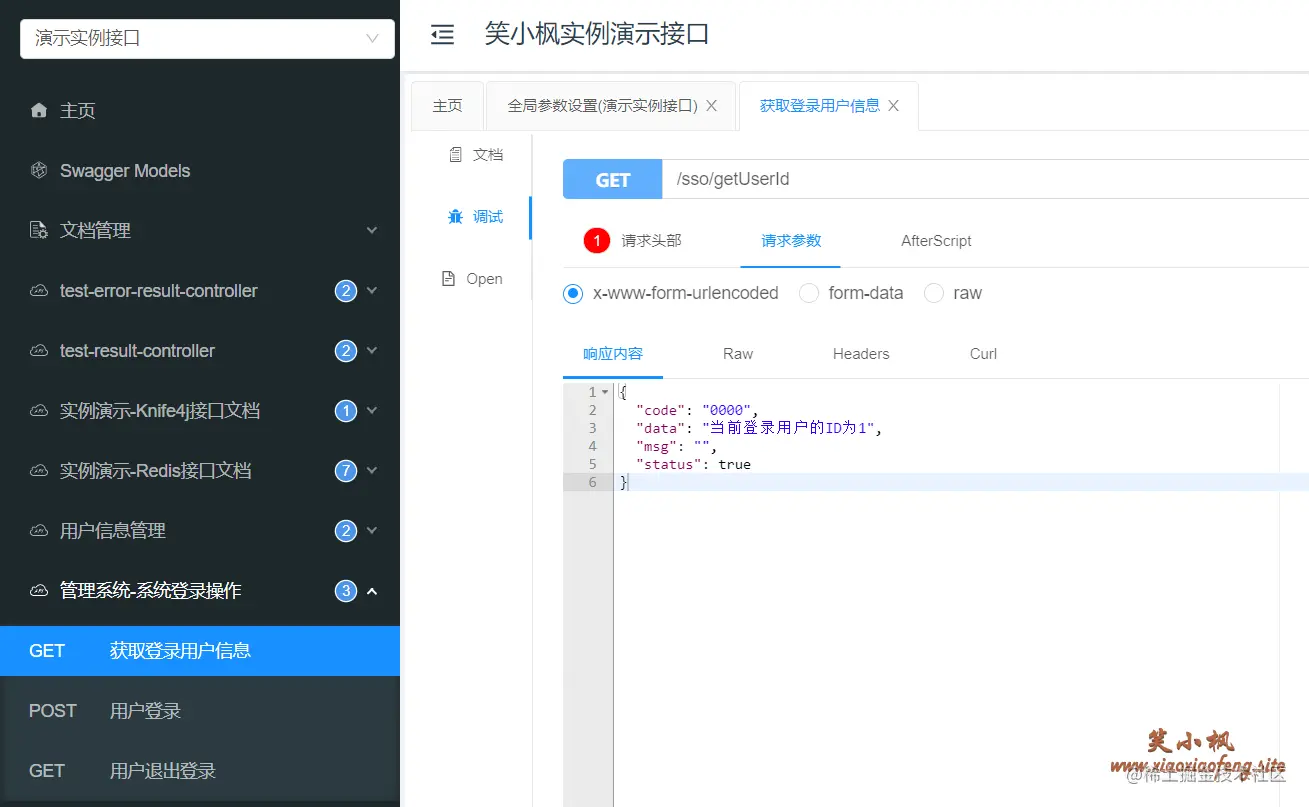Click the Swagger Models cube icon

[39, 171]
